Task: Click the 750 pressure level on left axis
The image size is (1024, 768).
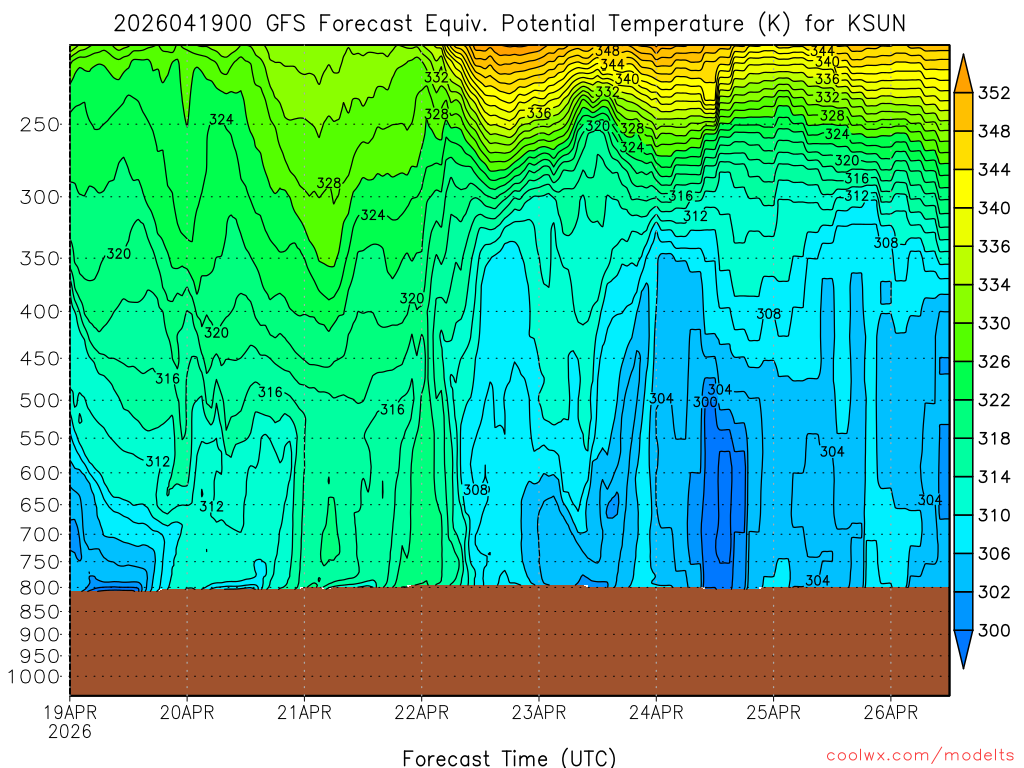Action: pyautogui.click(x=40, y=562)
